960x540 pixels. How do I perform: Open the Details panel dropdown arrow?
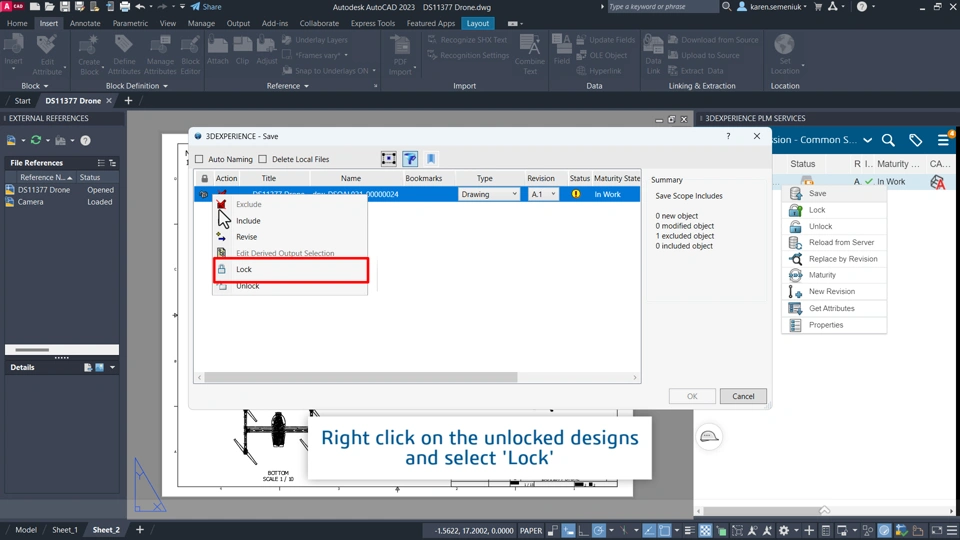[x=112, y=367]
